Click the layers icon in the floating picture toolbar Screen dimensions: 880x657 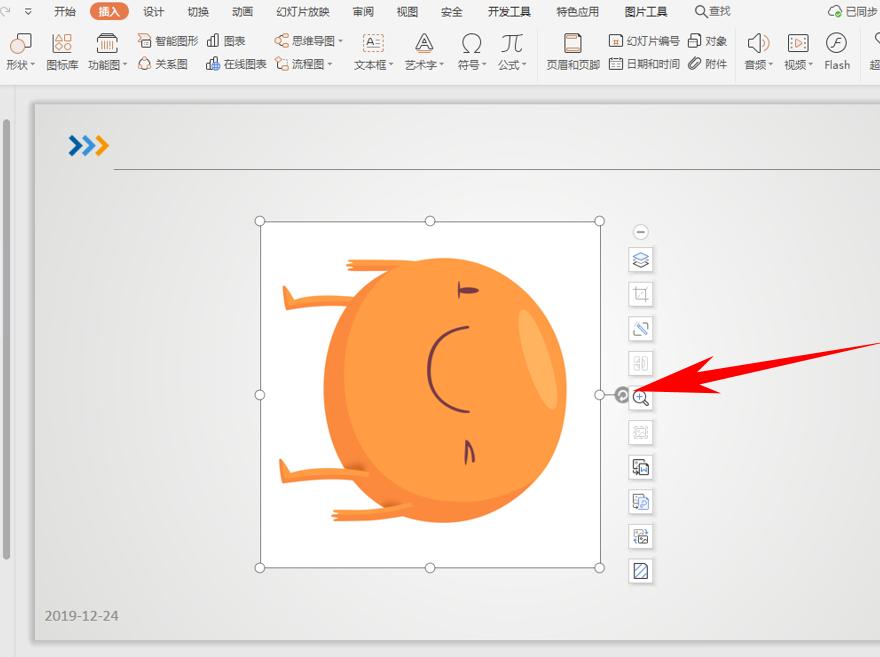(641, 260)
